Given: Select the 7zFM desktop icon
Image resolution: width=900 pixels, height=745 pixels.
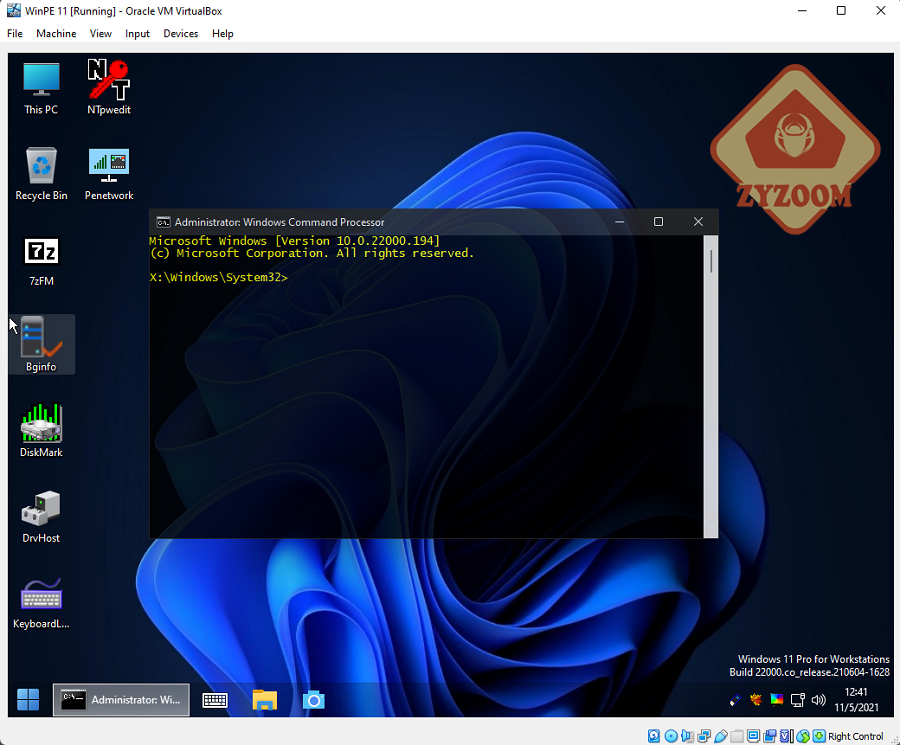Looking at the screenshot, I should point(41,261).
